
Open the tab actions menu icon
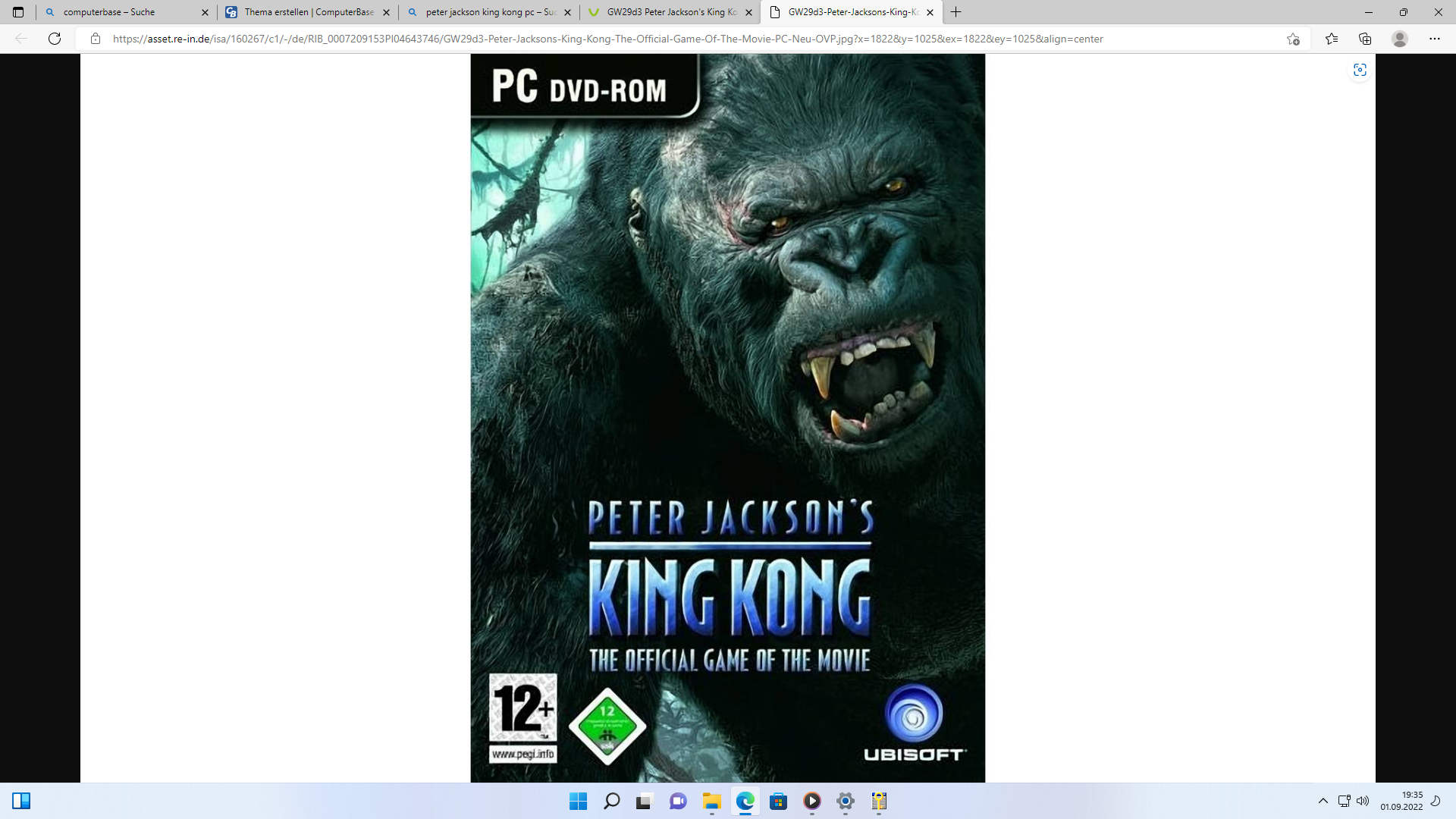(x=18, y=12)
